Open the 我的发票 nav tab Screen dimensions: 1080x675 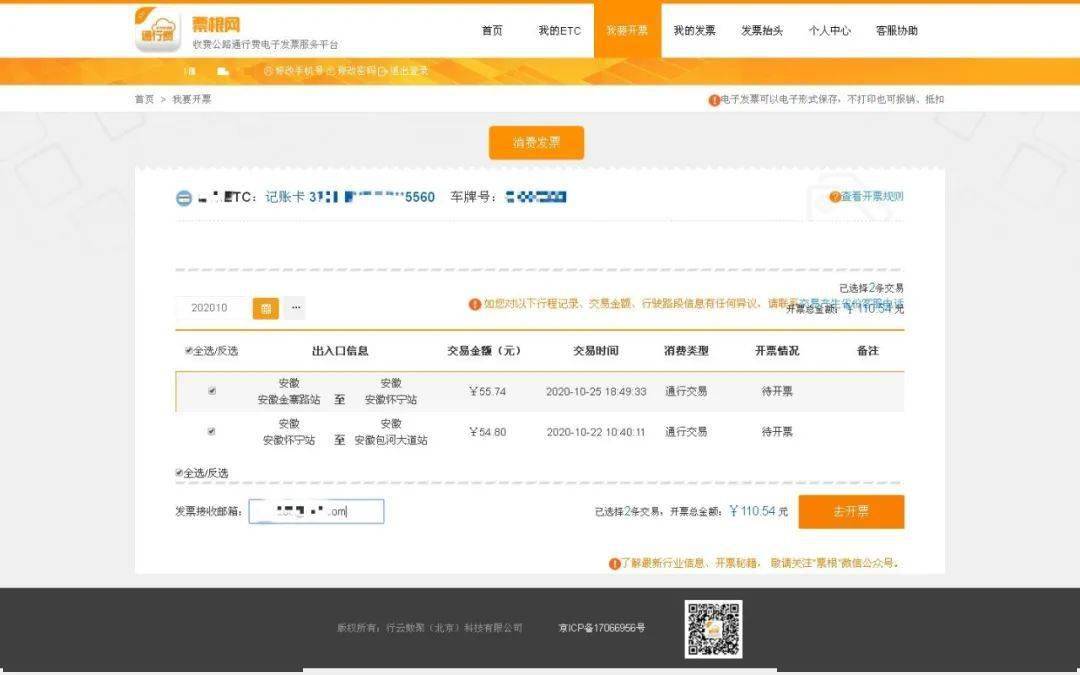[694, 30]
